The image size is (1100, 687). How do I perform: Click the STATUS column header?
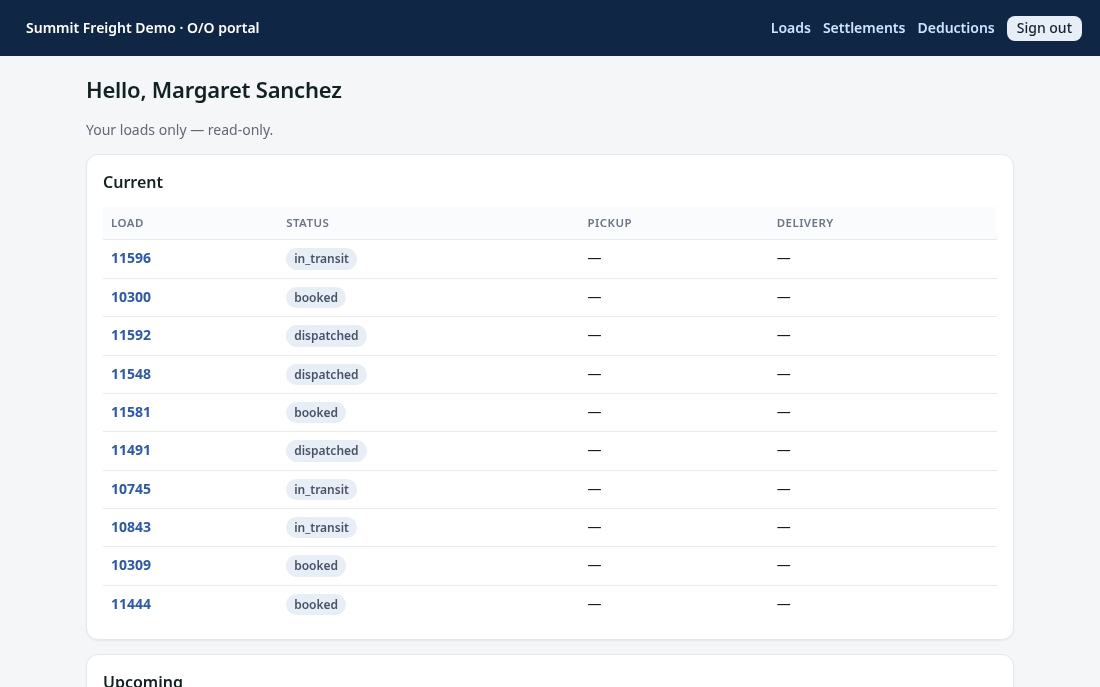[x=307, y=223]
